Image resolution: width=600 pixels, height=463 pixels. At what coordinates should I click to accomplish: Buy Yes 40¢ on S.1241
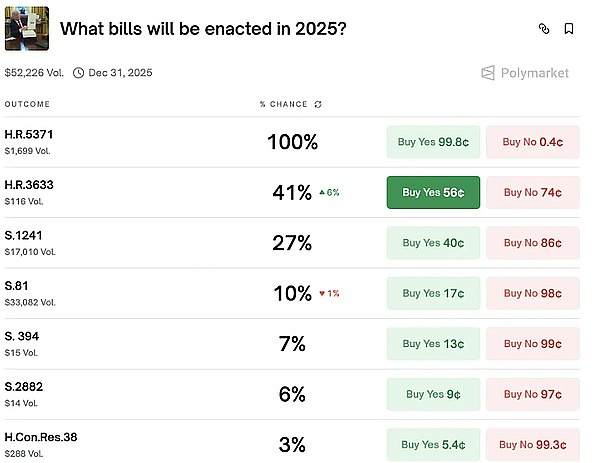(x=433, y=243)
